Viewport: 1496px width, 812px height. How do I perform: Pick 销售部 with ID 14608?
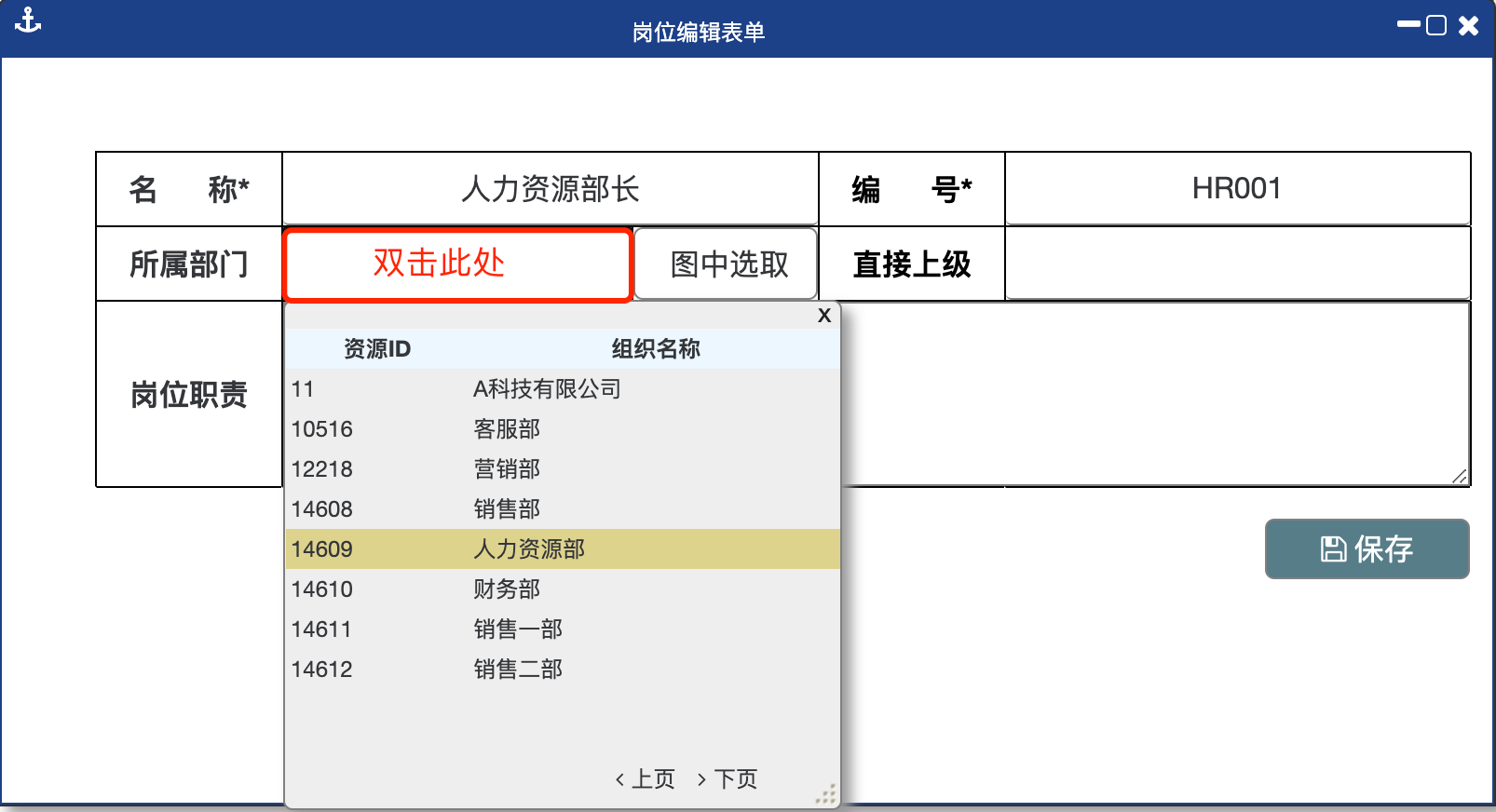click(562, 508)
